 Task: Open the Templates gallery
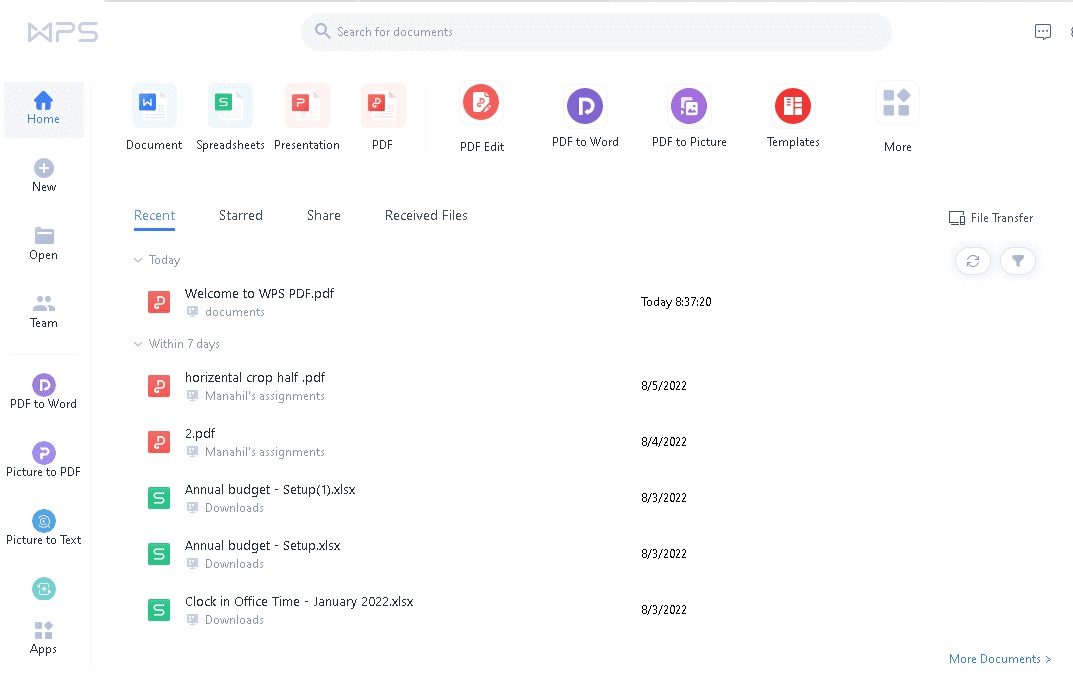click(x=793, y=118)
